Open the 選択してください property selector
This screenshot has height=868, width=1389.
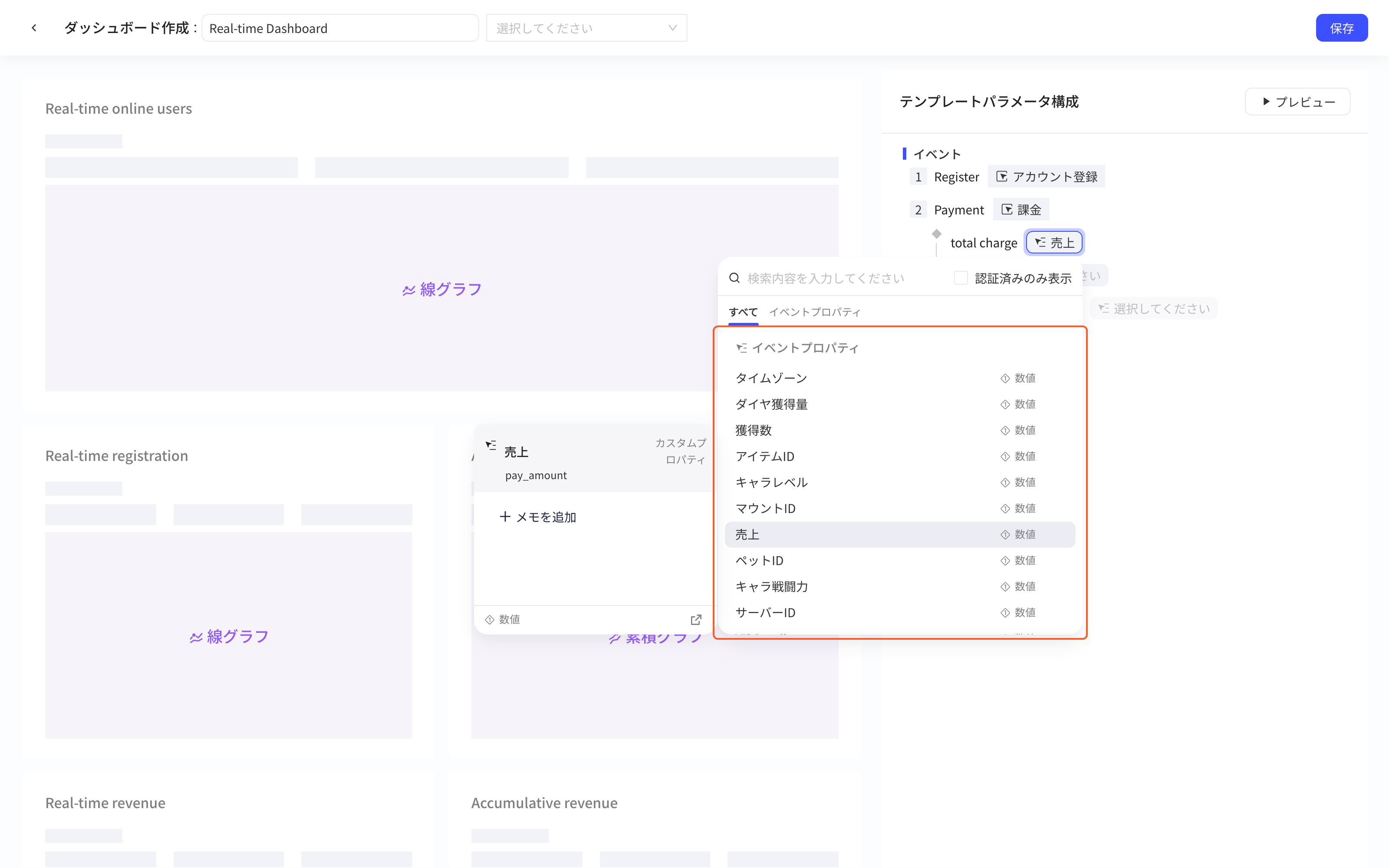point(1154,308)
